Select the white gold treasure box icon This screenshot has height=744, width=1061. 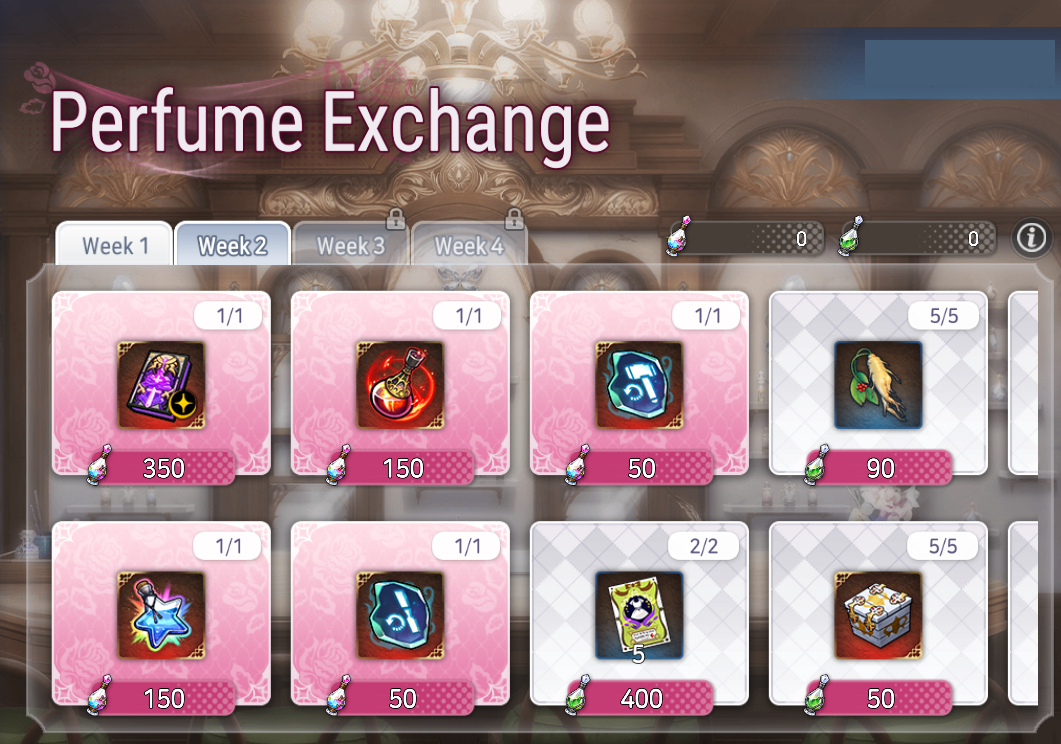click(x=878, y=615)
